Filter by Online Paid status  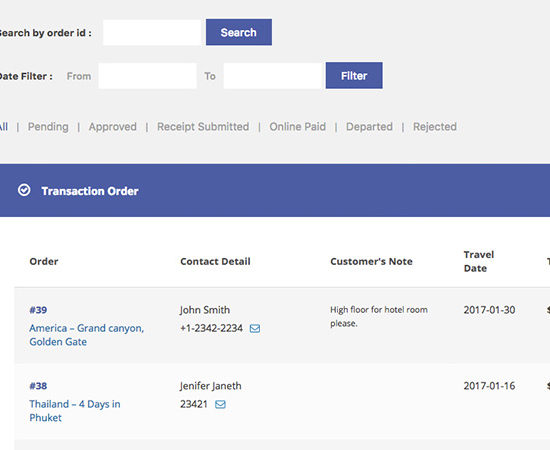coord(297,127)
